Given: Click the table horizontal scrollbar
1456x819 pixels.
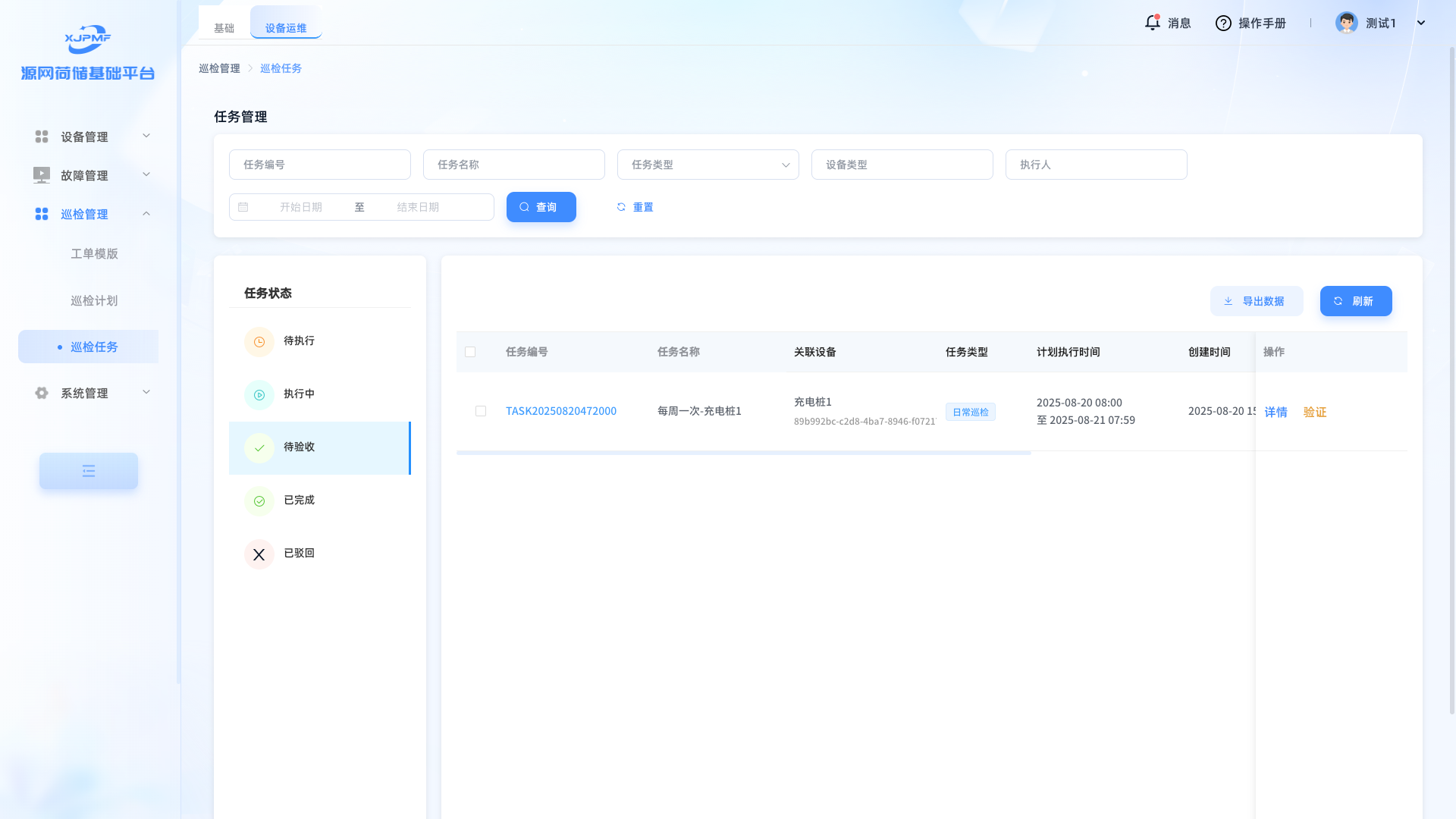Looking at the screenshot, I should (x=743, y=453).
